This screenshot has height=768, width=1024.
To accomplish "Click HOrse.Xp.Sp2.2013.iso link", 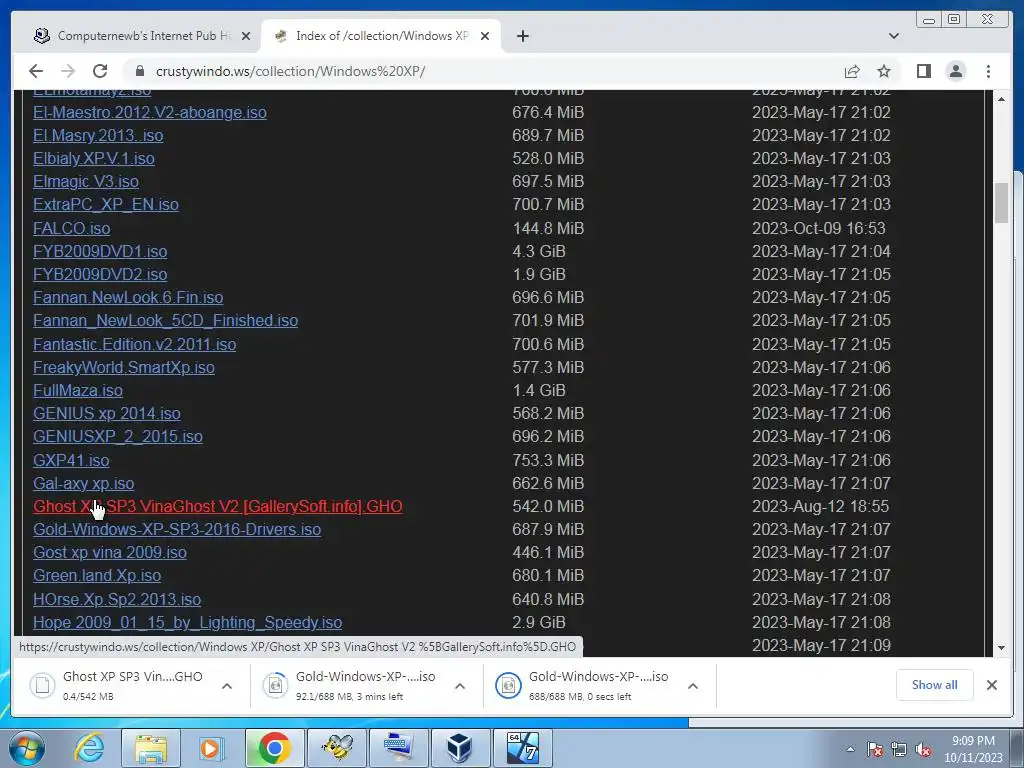I will pyautogui.click(x=117, y=600).
